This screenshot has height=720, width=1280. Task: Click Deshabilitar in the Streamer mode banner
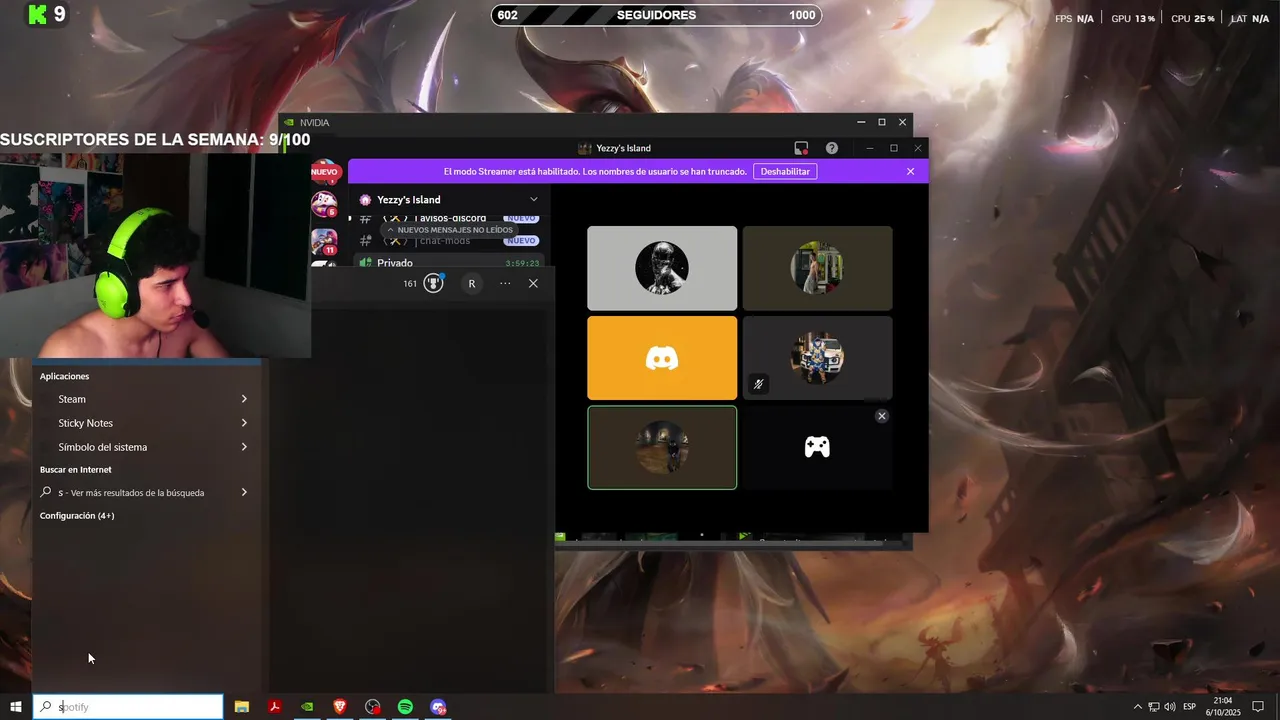click(785, 171)
